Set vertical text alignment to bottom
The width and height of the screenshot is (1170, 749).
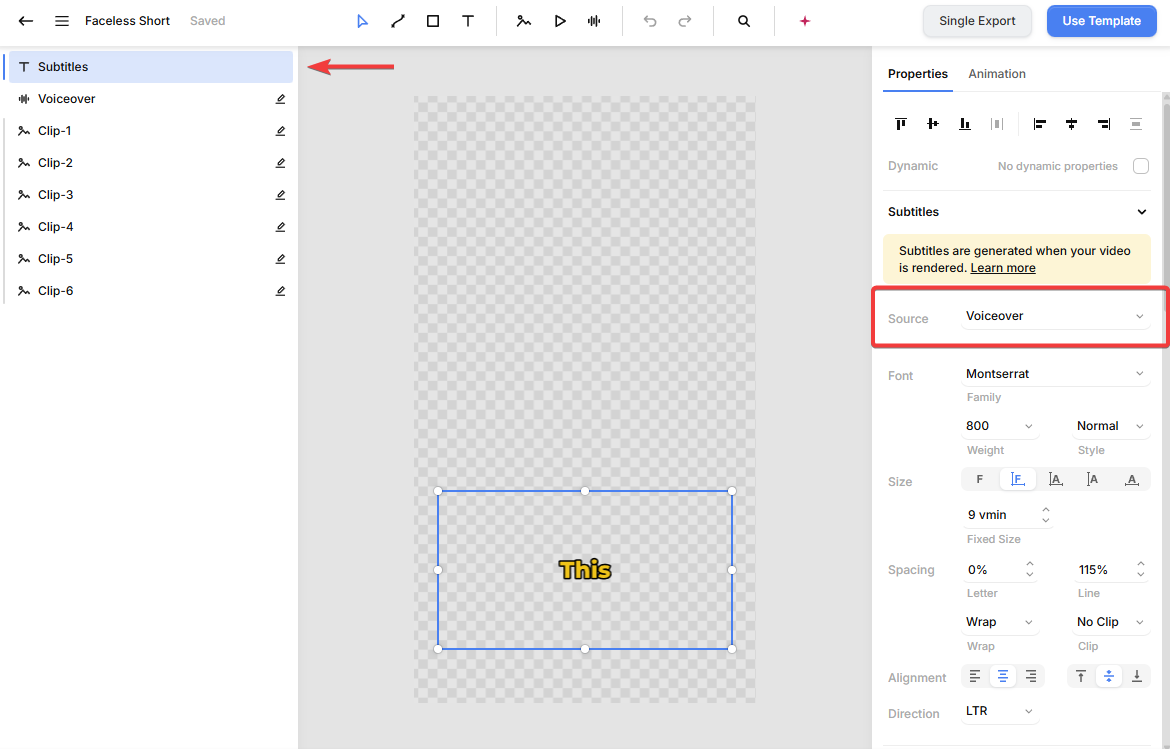pyautogui.click(x=1136, y=677)
